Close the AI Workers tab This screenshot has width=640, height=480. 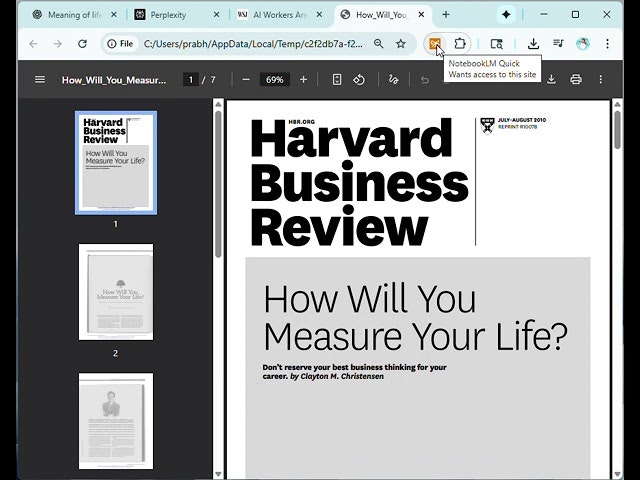coord(319,15)
